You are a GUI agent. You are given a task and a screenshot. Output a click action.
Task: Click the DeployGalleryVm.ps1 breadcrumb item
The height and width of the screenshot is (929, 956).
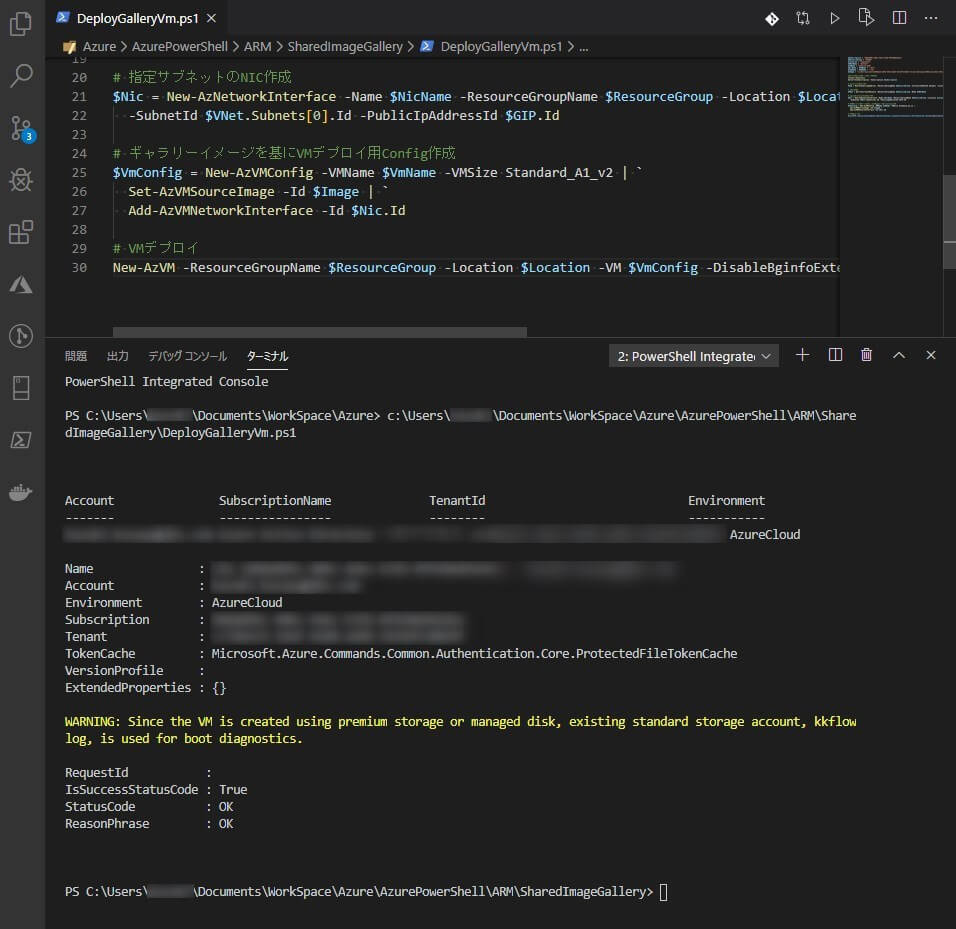pyautogui.click(x=501, y=46)
